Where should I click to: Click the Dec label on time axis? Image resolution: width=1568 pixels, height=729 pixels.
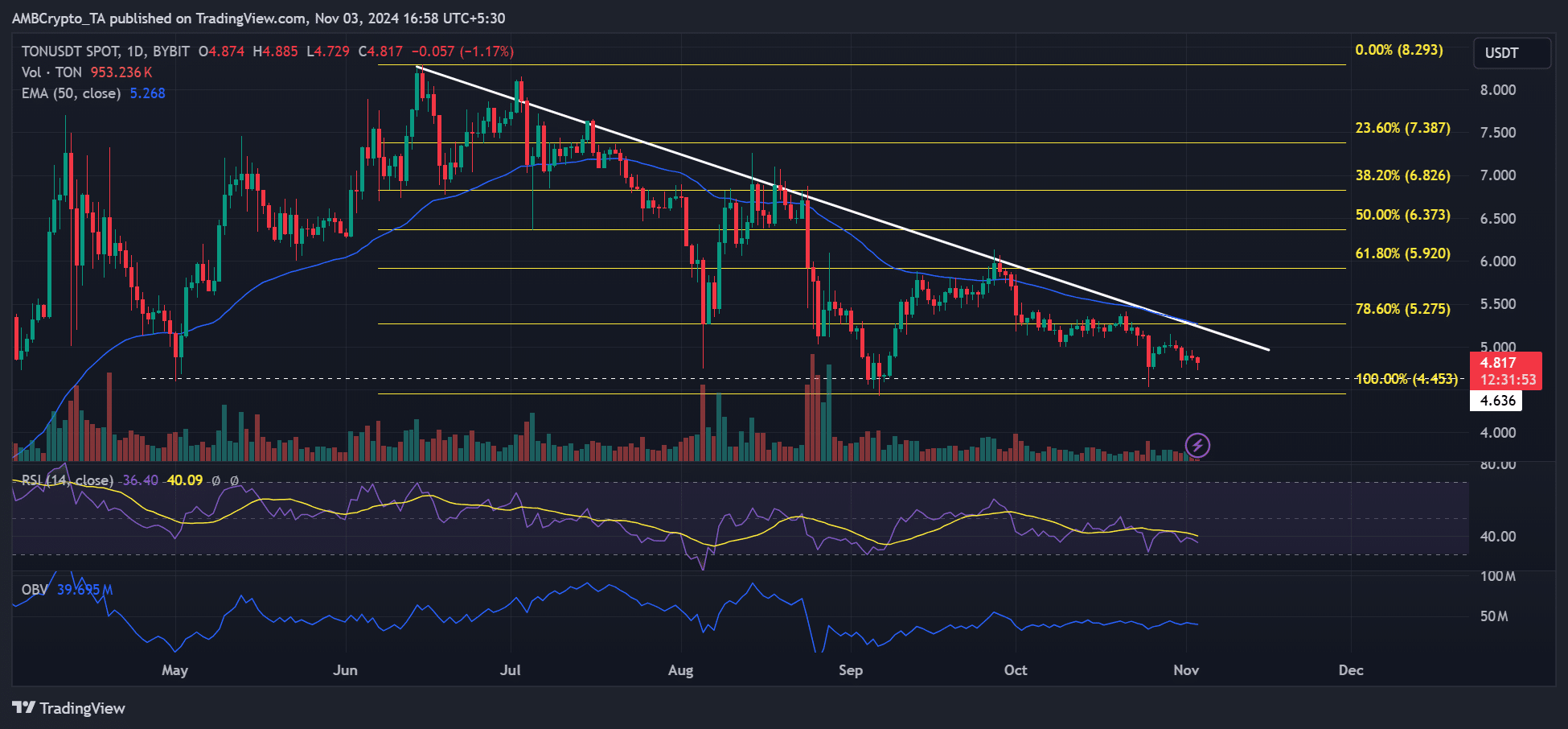pos(1351,670)
